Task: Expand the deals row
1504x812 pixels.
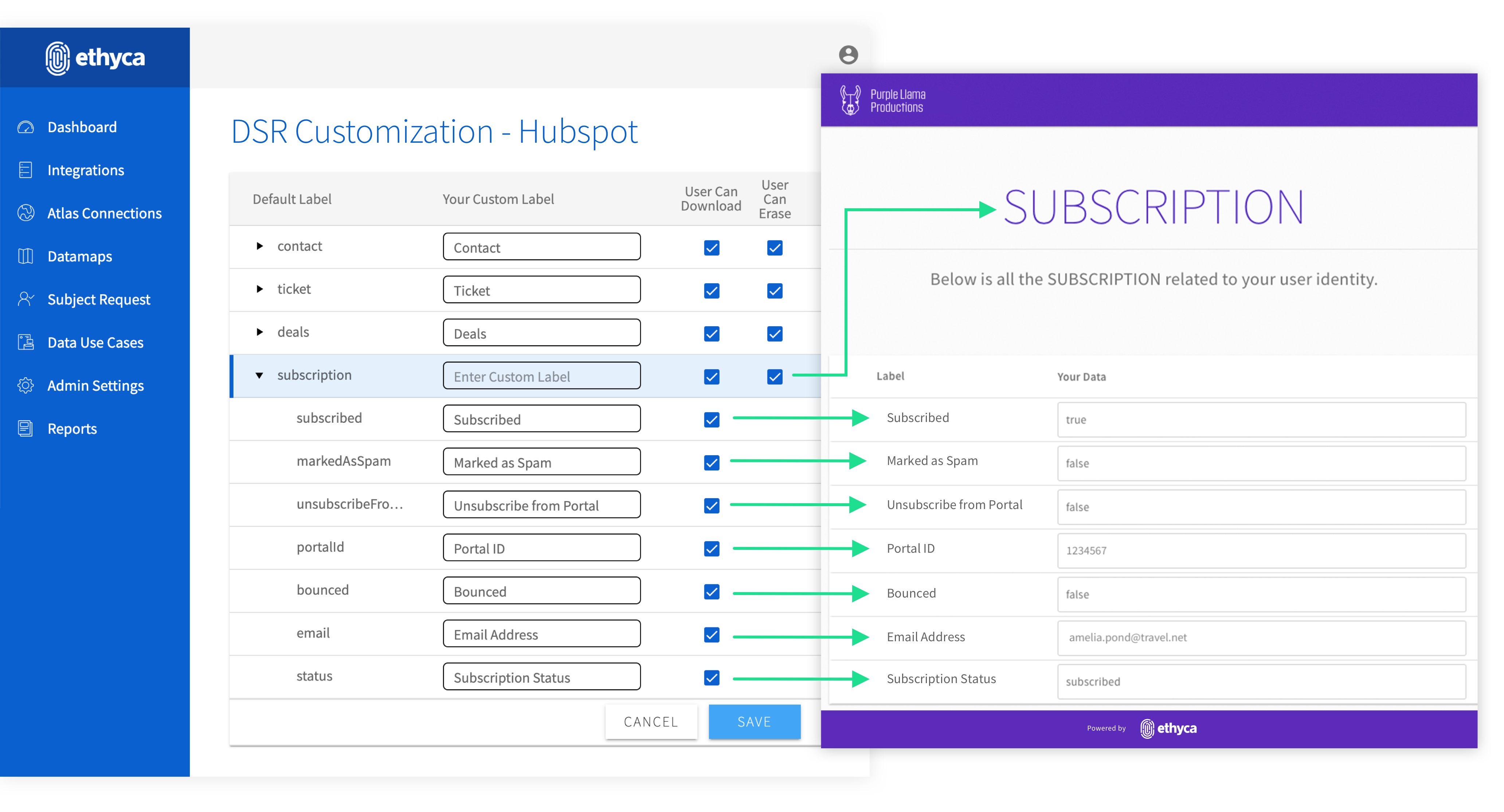Action: click(260, 332)
